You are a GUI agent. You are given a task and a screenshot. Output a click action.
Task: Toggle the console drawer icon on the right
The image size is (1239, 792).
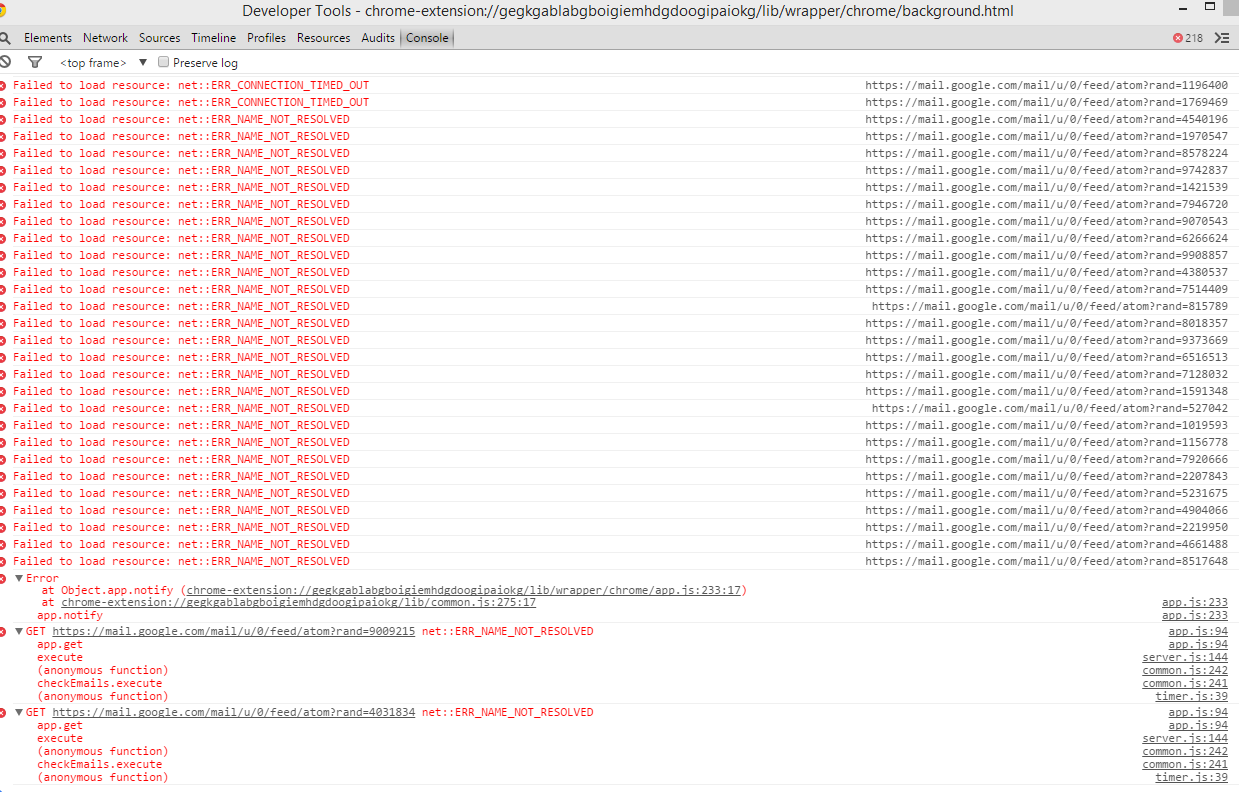click(x=1221, y=37)
